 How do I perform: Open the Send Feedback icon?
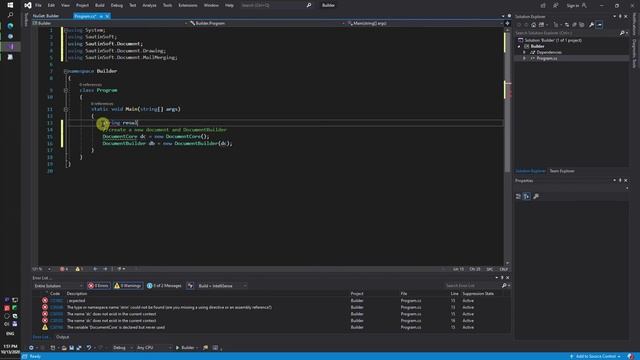[x=556, y=5]
